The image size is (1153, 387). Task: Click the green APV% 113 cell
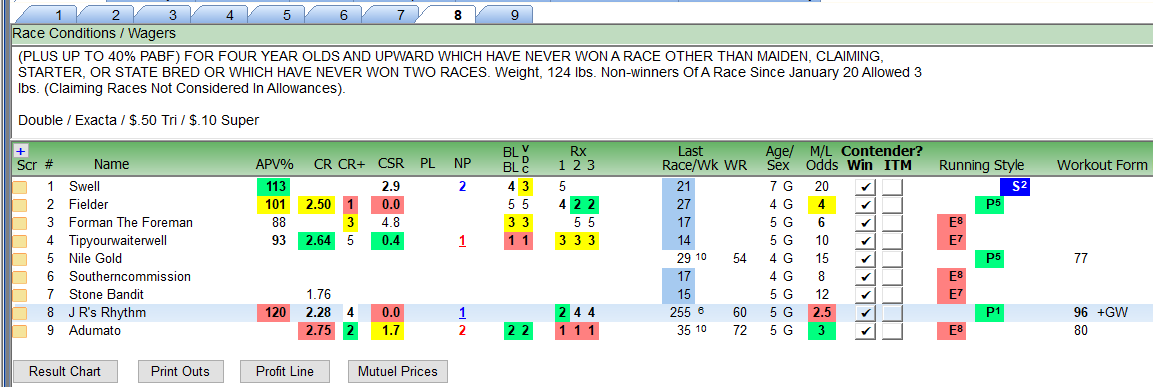pos(273,187)
